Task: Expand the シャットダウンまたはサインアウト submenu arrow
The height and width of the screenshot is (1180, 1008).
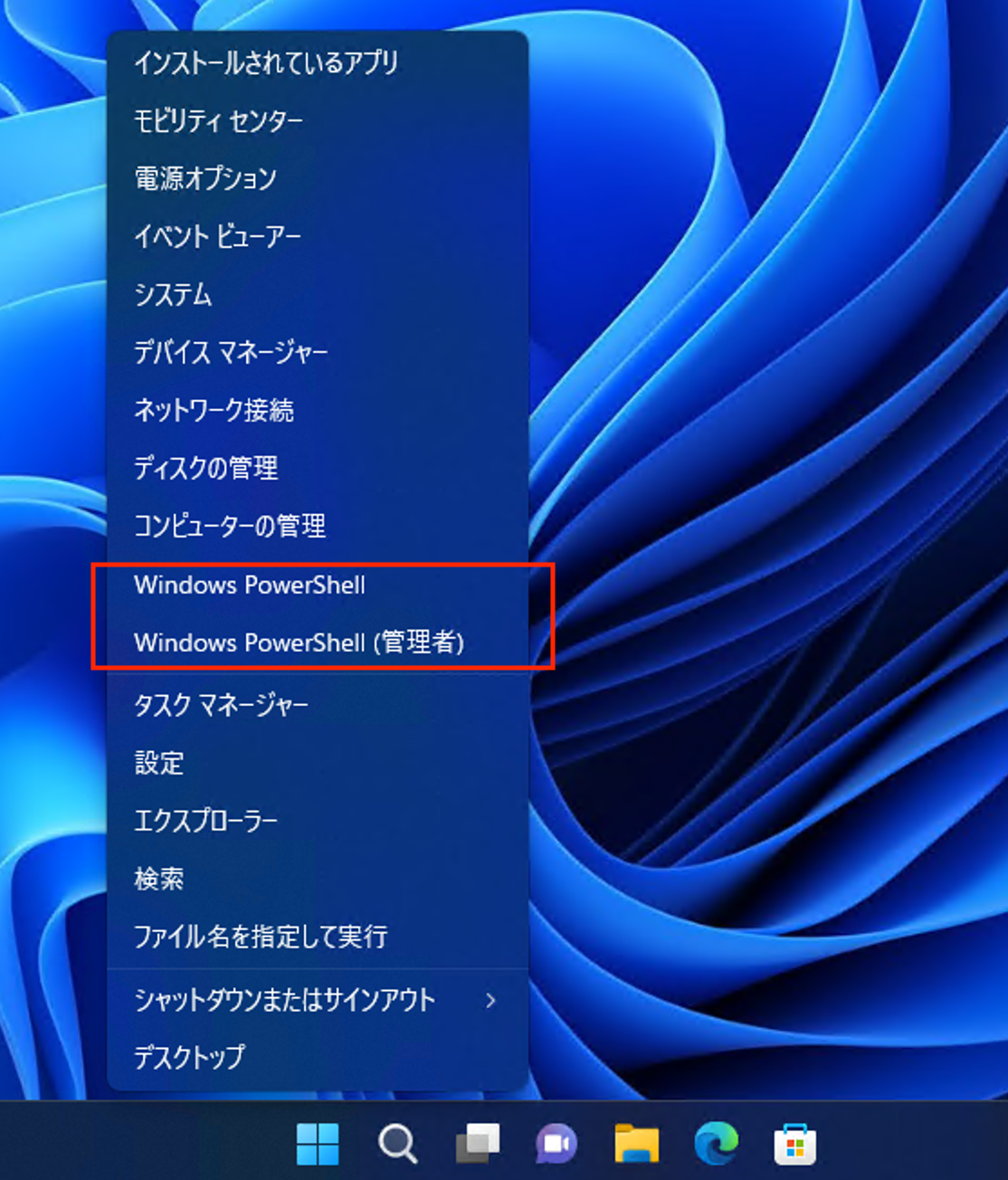Action: [490, 1000]
